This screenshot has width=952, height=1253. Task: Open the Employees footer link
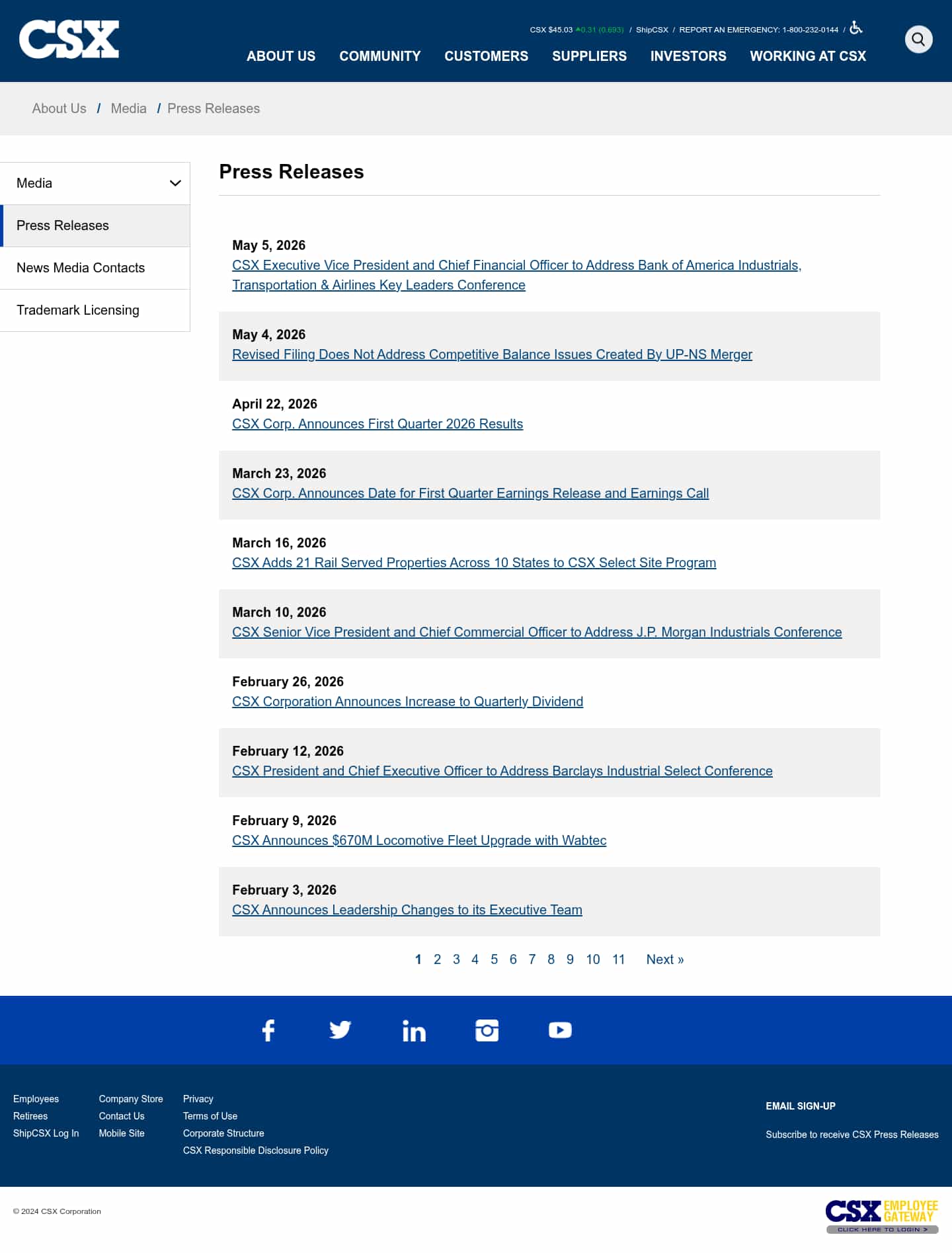(x=36, y=1099)
